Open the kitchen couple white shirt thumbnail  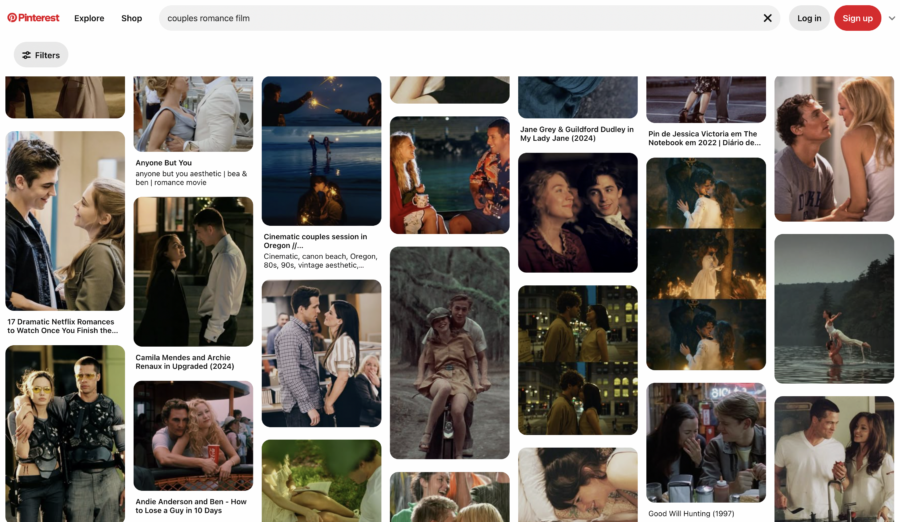point(834,459)
